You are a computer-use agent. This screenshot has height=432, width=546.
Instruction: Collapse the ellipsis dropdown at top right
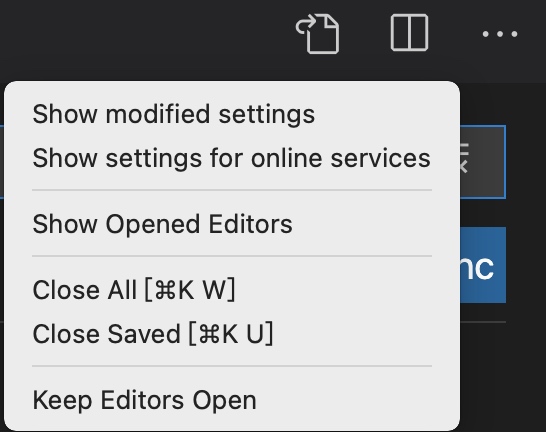coord(500,34)
